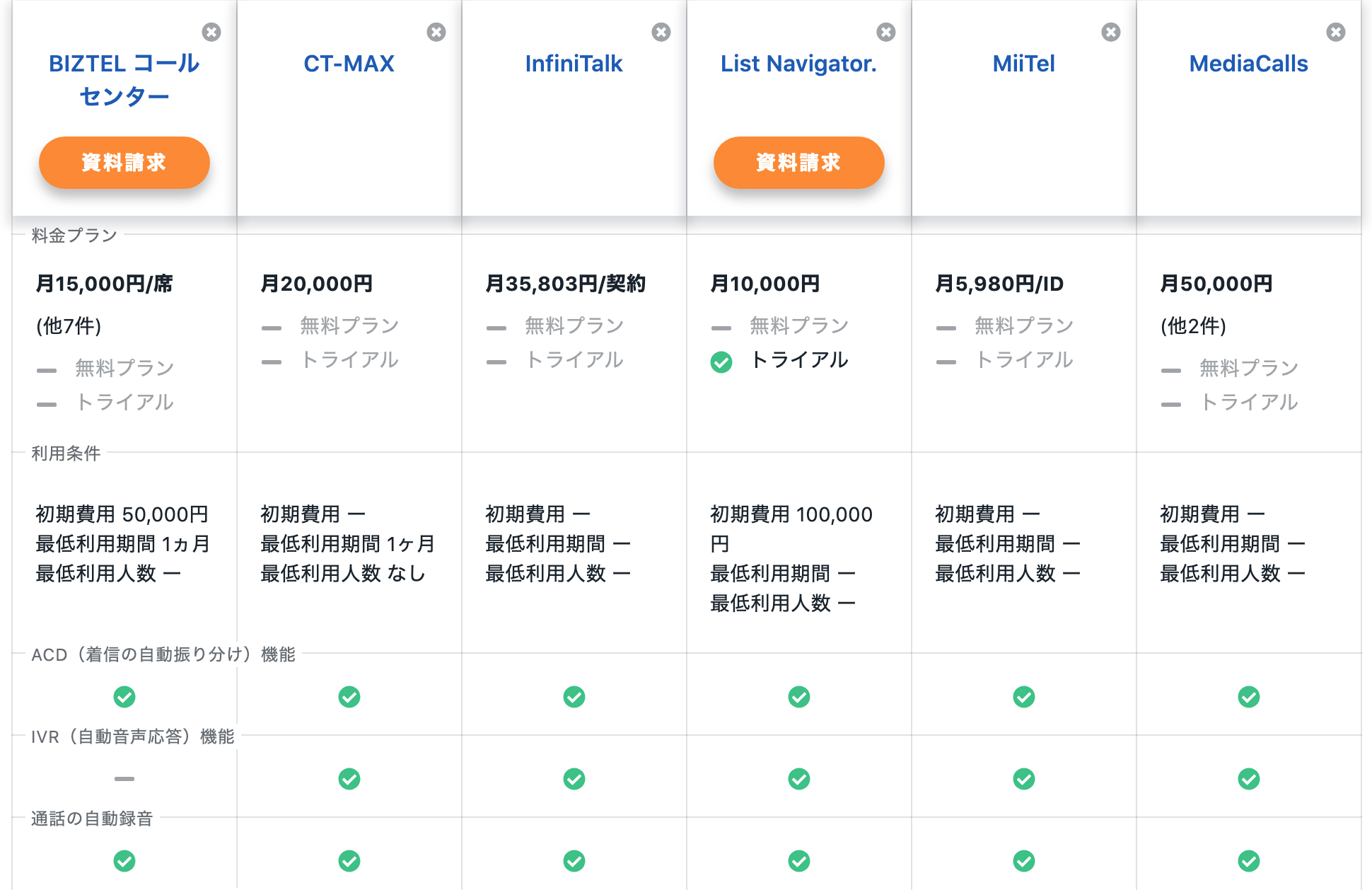Dismiss the List Navigator. column
Viewport: 1372px width, 890px height.
886,32
